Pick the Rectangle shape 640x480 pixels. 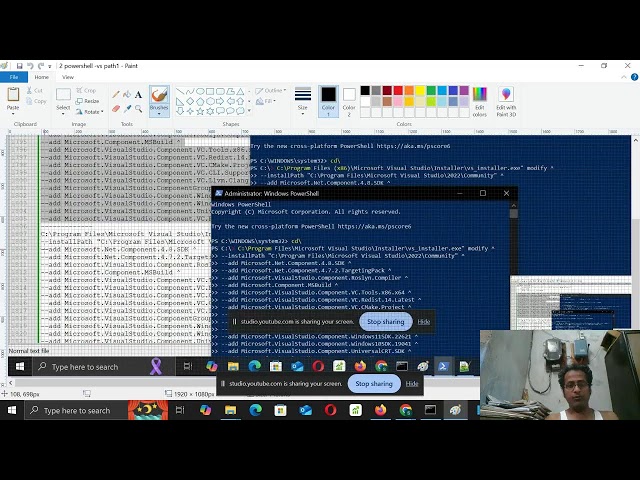point(210,91)
